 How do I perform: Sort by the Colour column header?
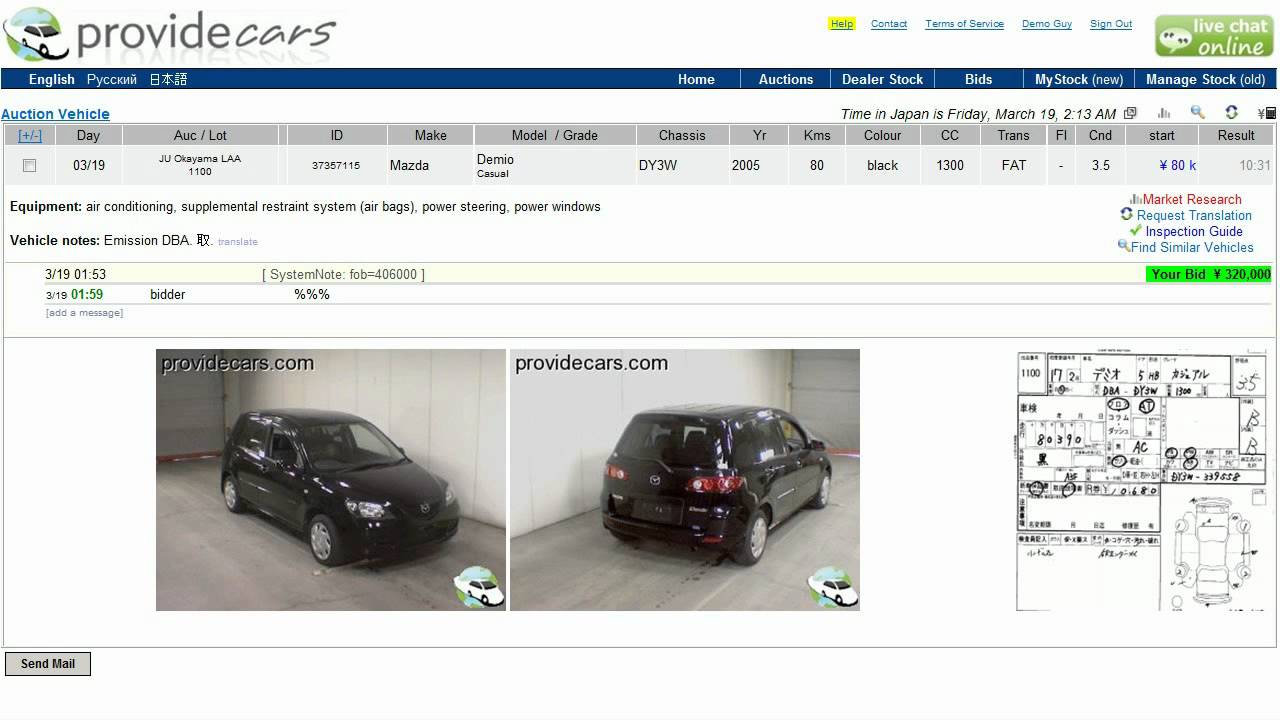(883, 135)
